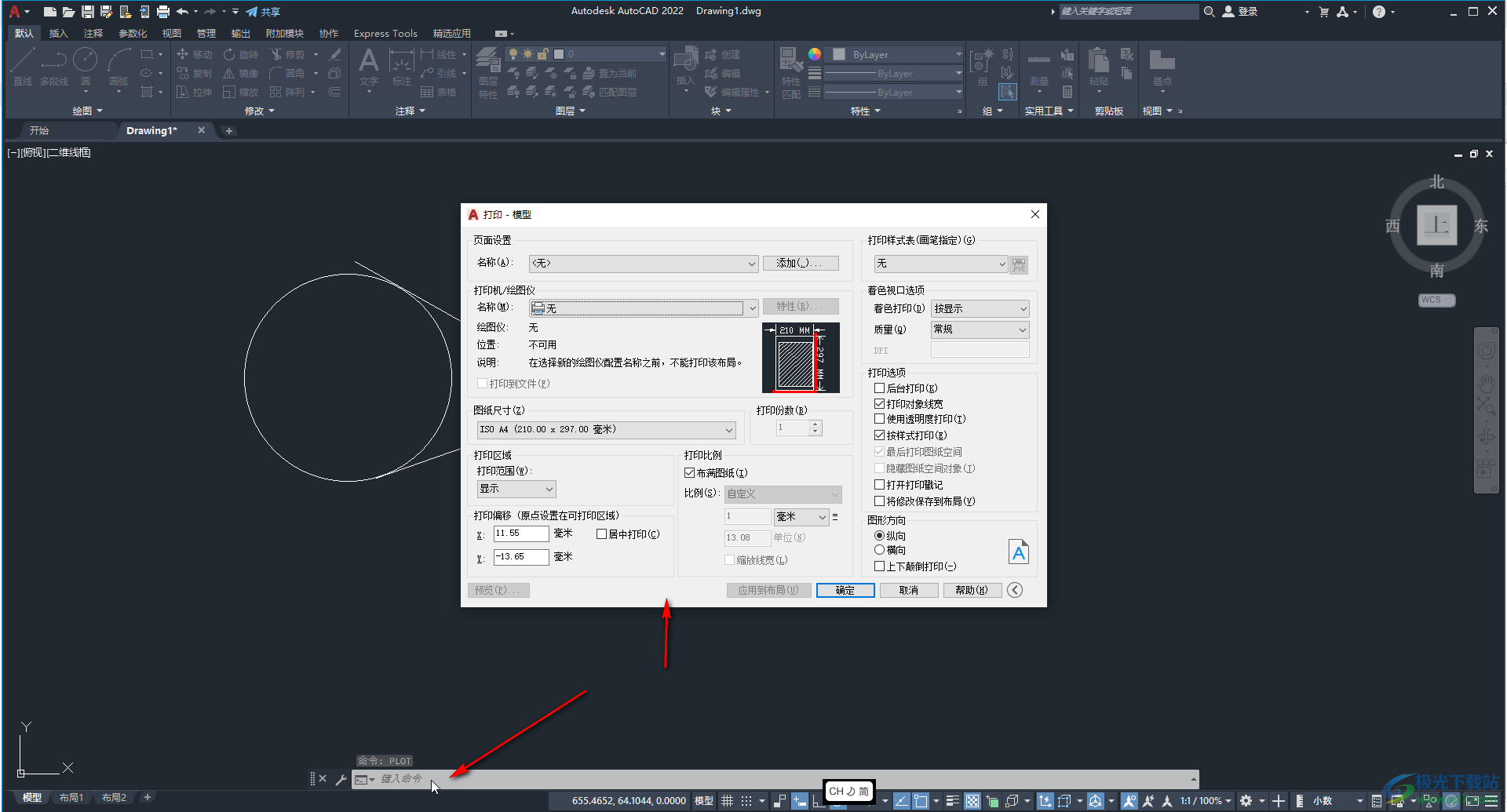1507x812 pixels.
Task: Click the Plot icon in quick access toolbar
Action: (x=163, y=12)
